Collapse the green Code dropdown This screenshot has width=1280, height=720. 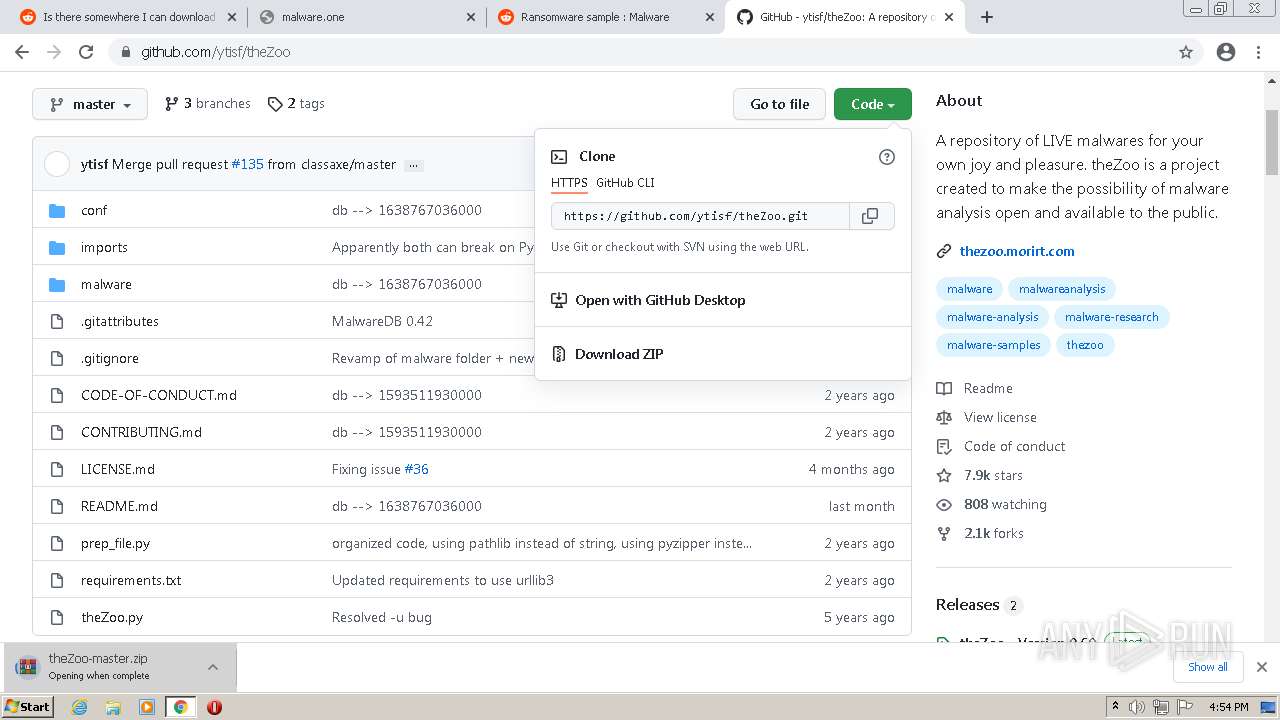873,104
